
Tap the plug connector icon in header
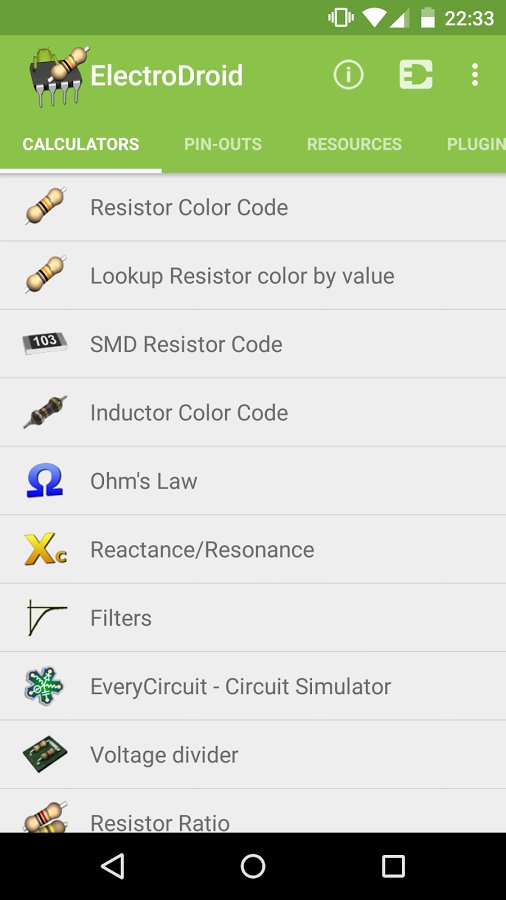point(416,75)
